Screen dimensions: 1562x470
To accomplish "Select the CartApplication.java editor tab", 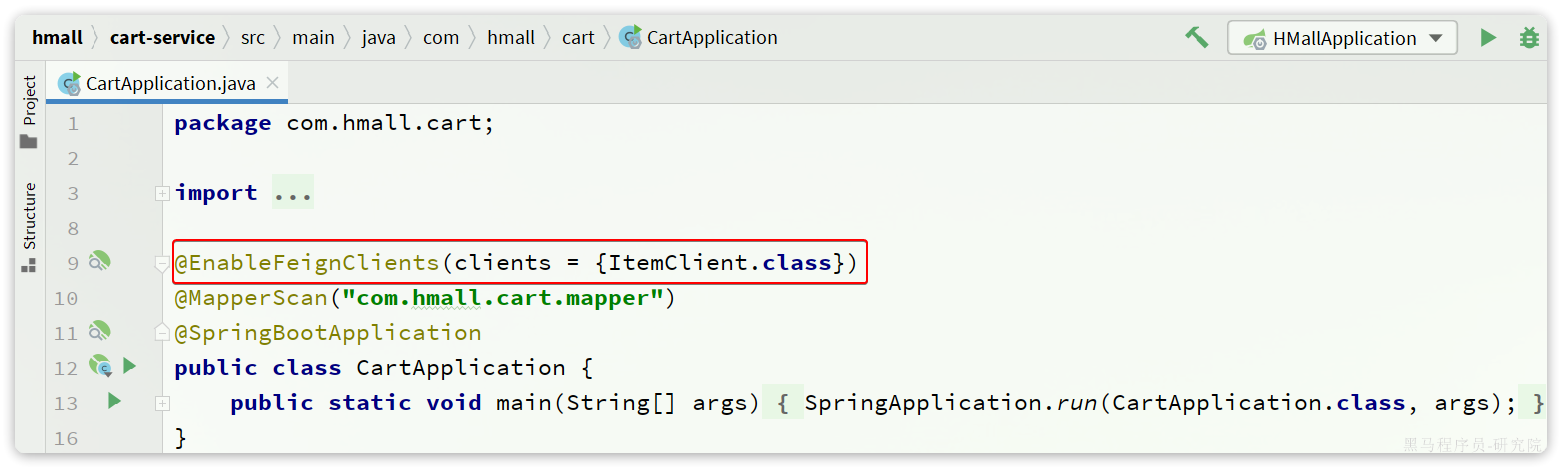I will click(x=160, y=83).
